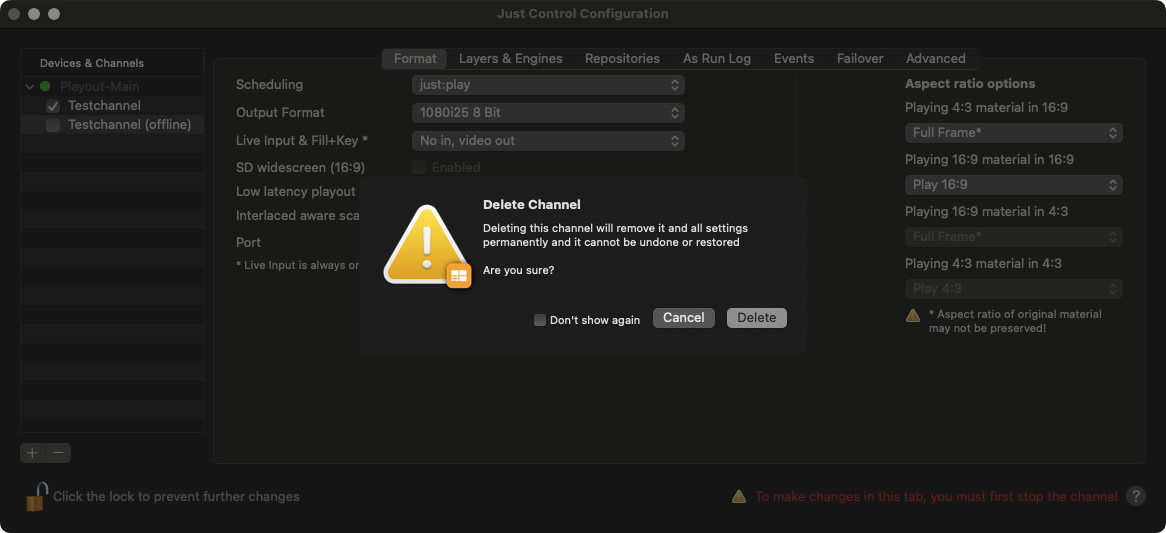Check the Testchannel (offline) checkbox
Viewport: 1166px width, 533px height.
pos(53,125)
